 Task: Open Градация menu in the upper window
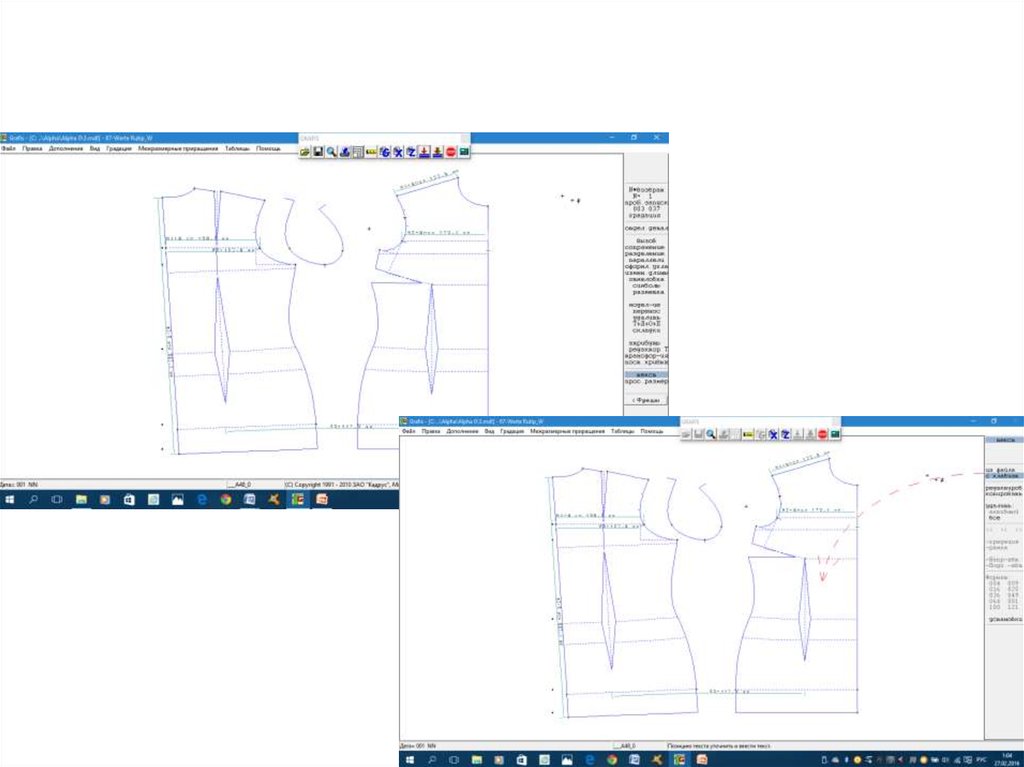[x=119, y=149]
